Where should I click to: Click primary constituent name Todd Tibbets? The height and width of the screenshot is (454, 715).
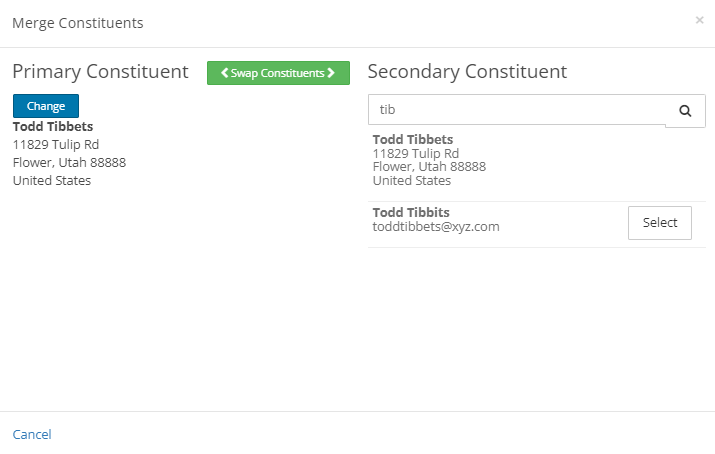point(53,127)
